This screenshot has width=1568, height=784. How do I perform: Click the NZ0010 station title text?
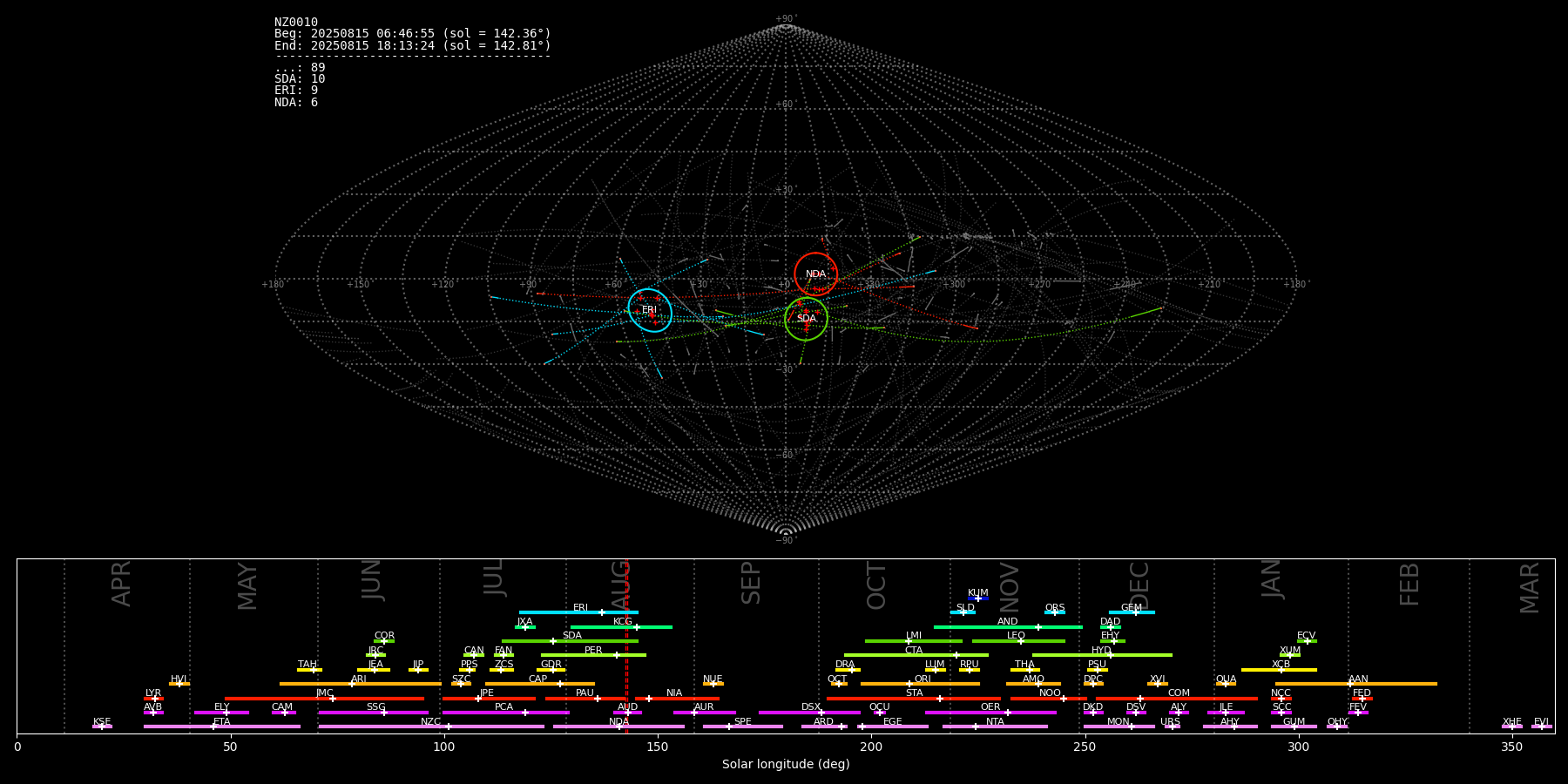tap(296, 23)
